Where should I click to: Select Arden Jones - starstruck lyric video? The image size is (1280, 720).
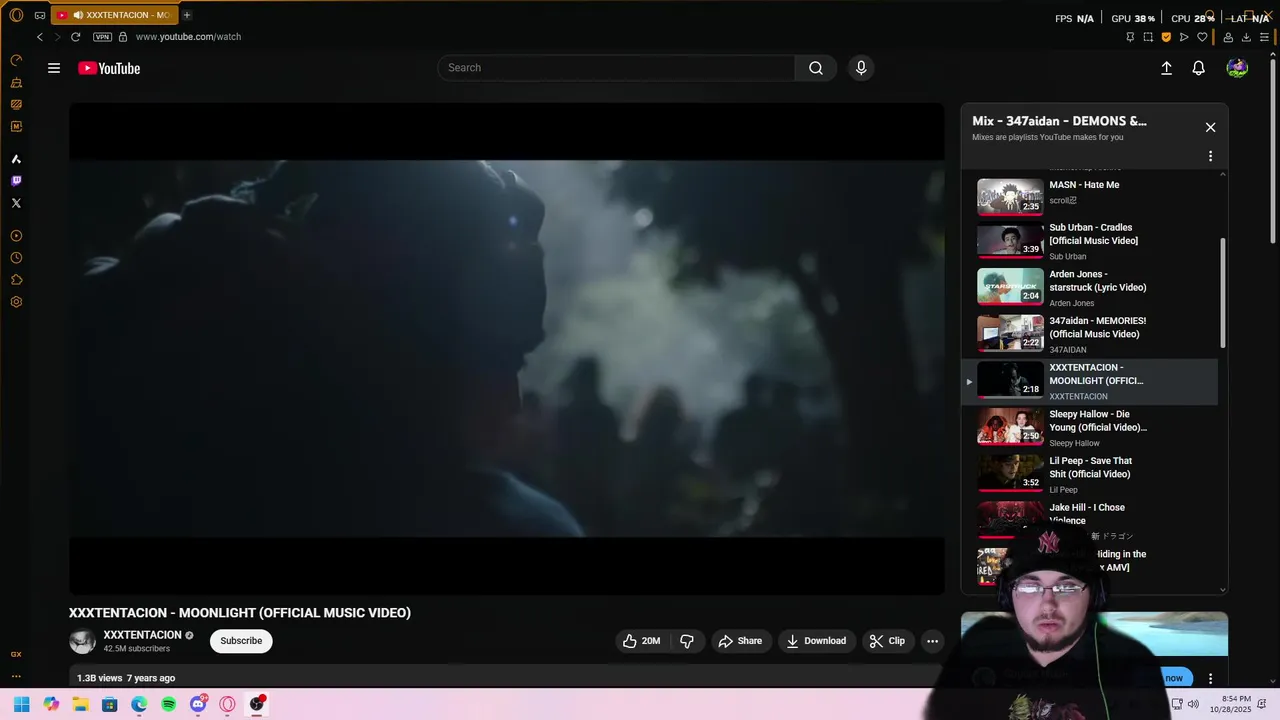pos(1090,288)
